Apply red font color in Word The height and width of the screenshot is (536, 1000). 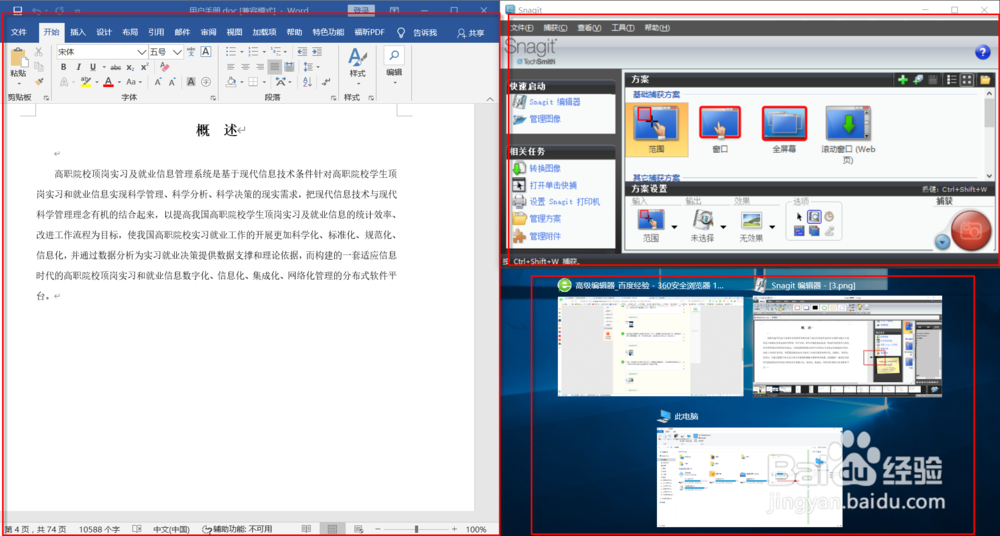(108, 82)
